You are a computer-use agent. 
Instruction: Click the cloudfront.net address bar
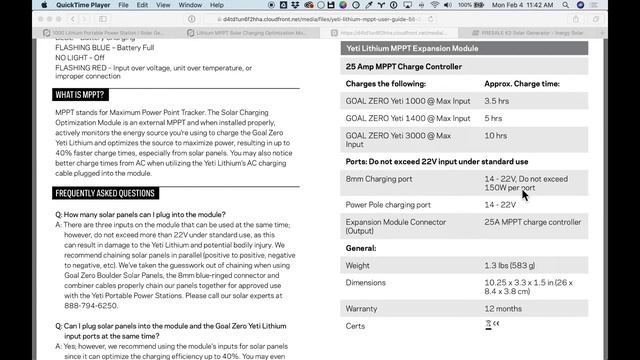[x=319, y=19]
